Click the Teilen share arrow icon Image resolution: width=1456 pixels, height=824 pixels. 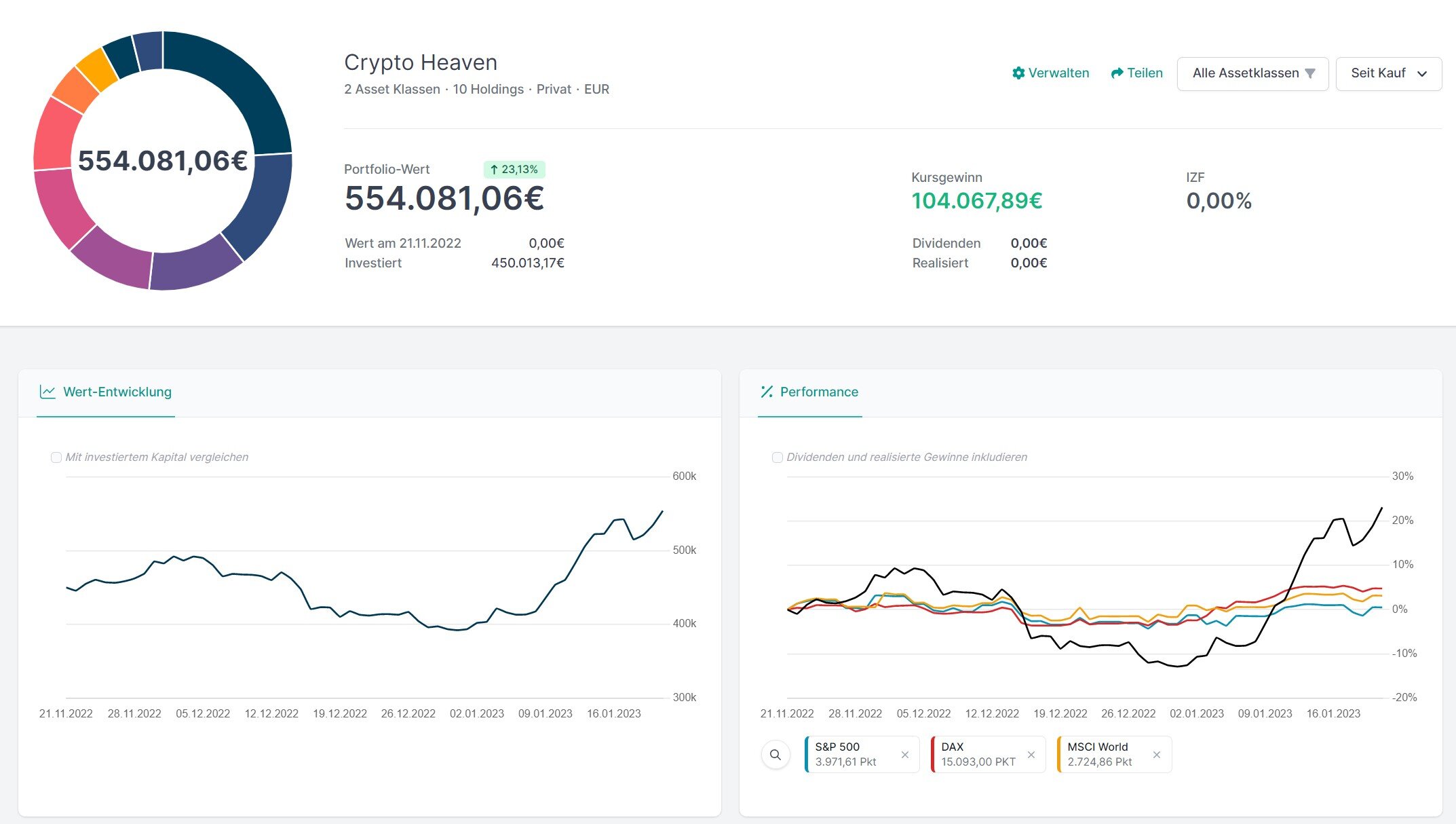[1117, 73]
